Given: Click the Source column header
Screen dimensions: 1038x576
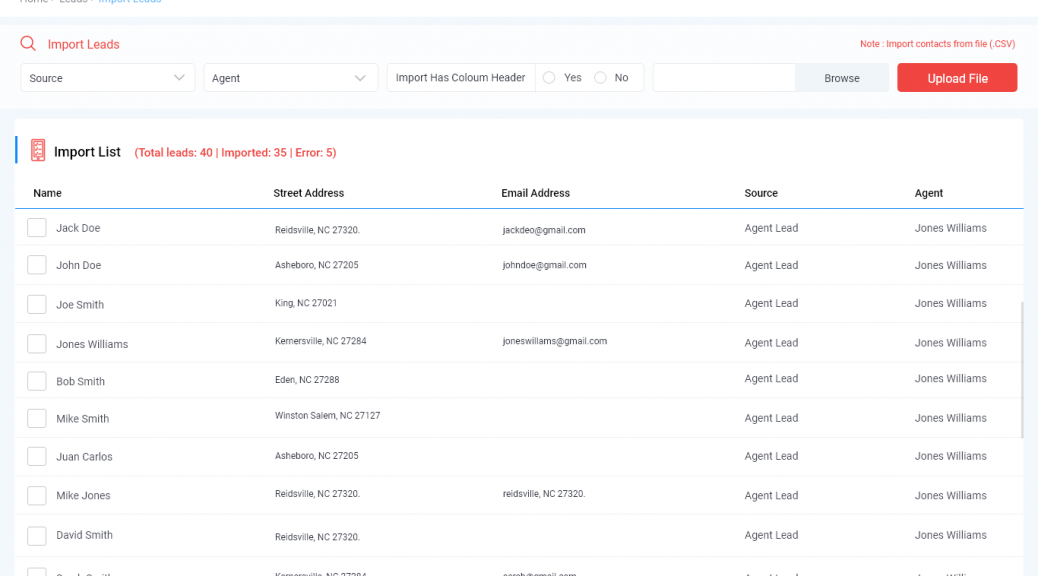Looking at the screenshot, I should [x=761, y=193].
